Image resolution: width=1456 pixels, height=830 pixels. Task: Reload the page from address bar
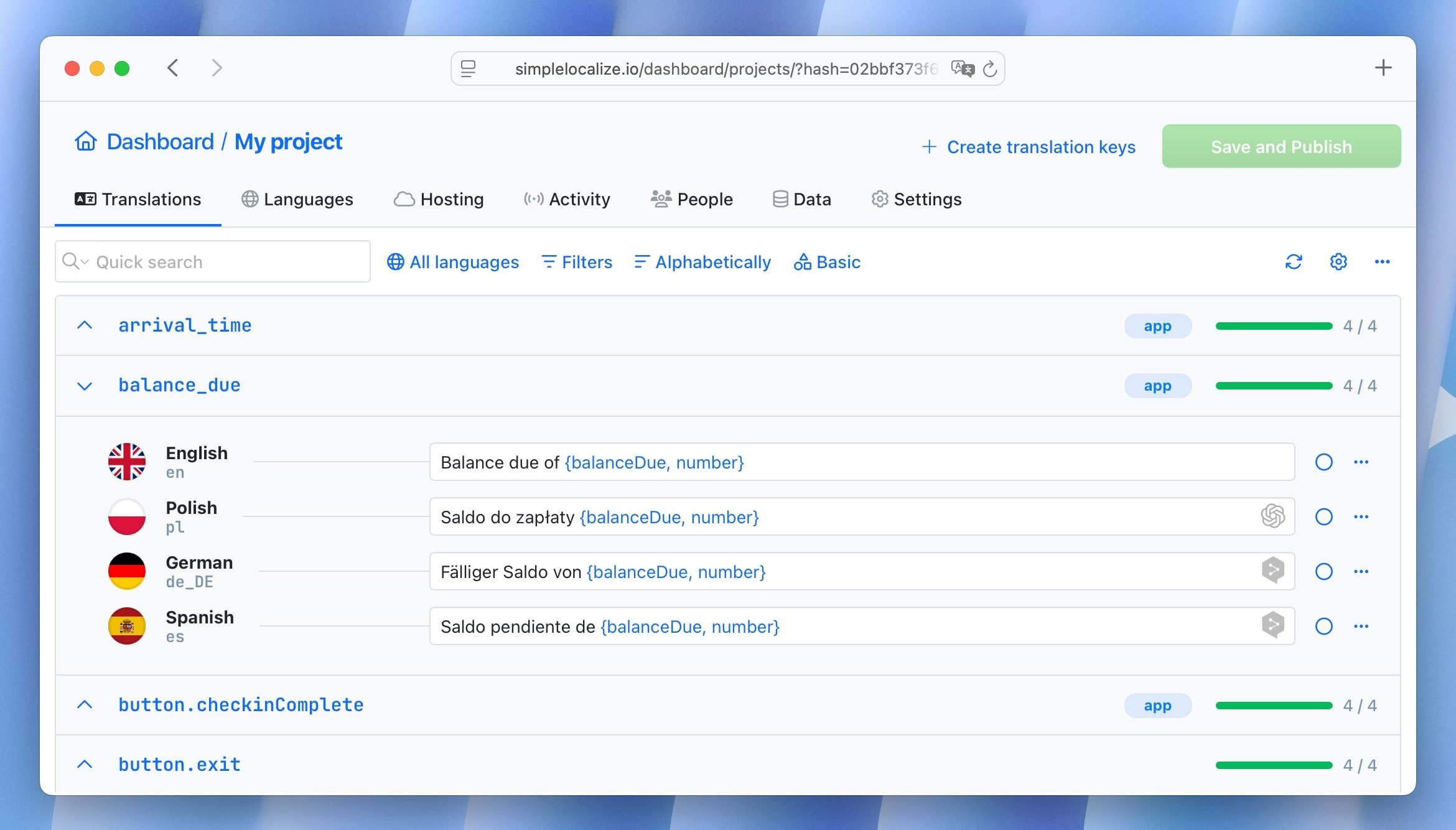pyautogui.click(x=990, y=69)
